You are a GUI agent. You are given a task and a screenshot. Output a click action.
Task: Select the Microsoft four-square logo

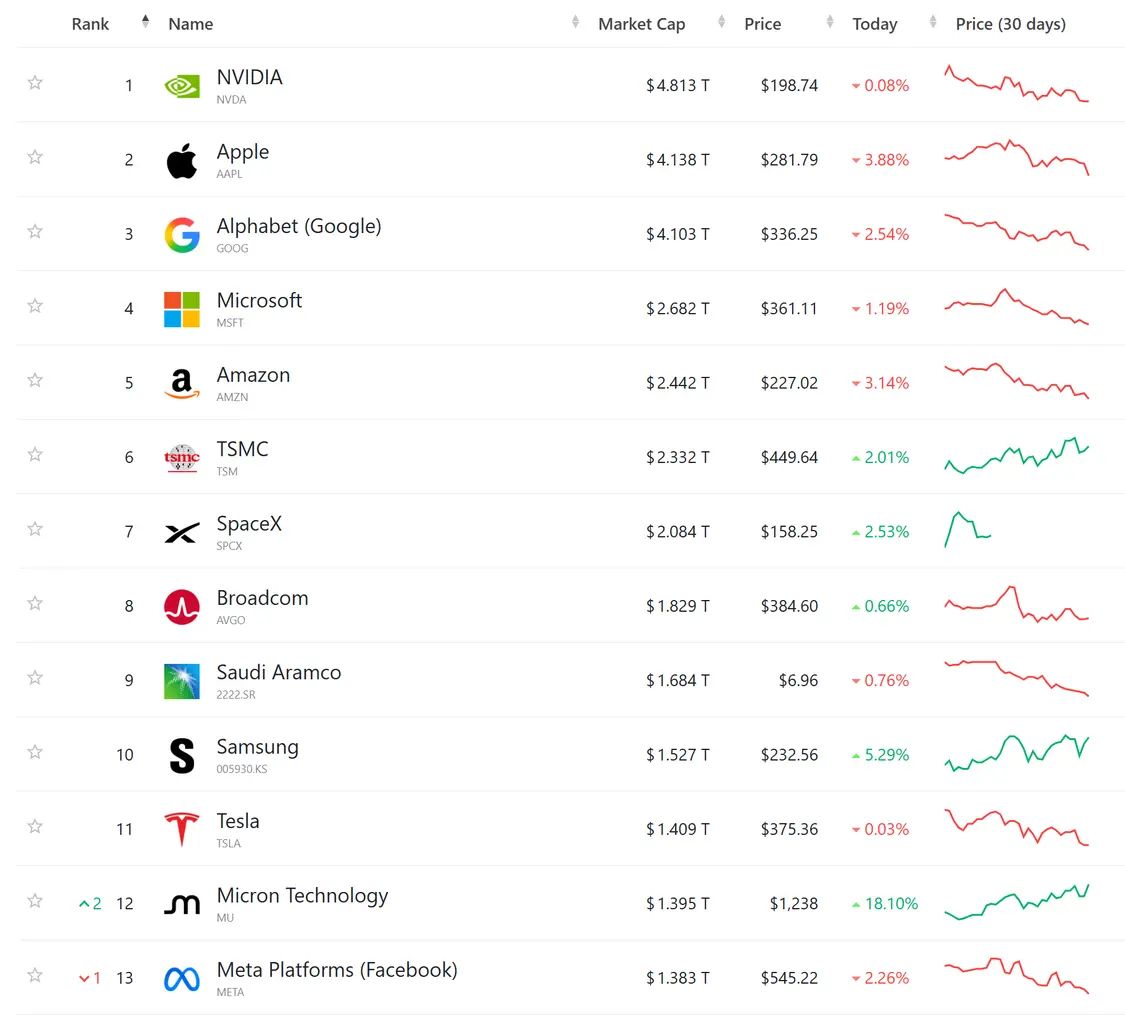click(x=182, y=309)
